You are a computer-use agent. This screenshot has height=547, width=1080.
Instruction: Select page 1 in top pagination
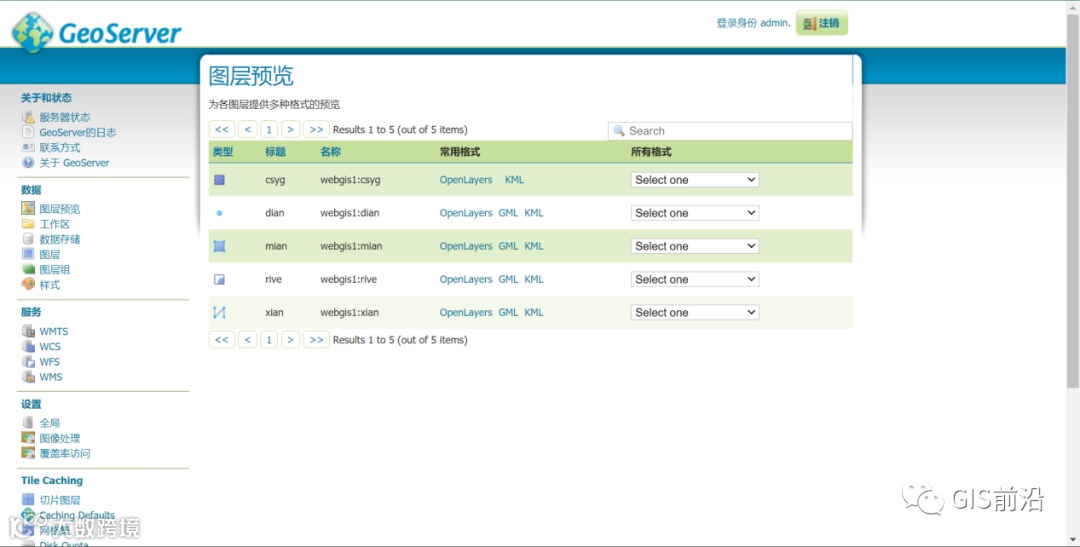(269, 130)
